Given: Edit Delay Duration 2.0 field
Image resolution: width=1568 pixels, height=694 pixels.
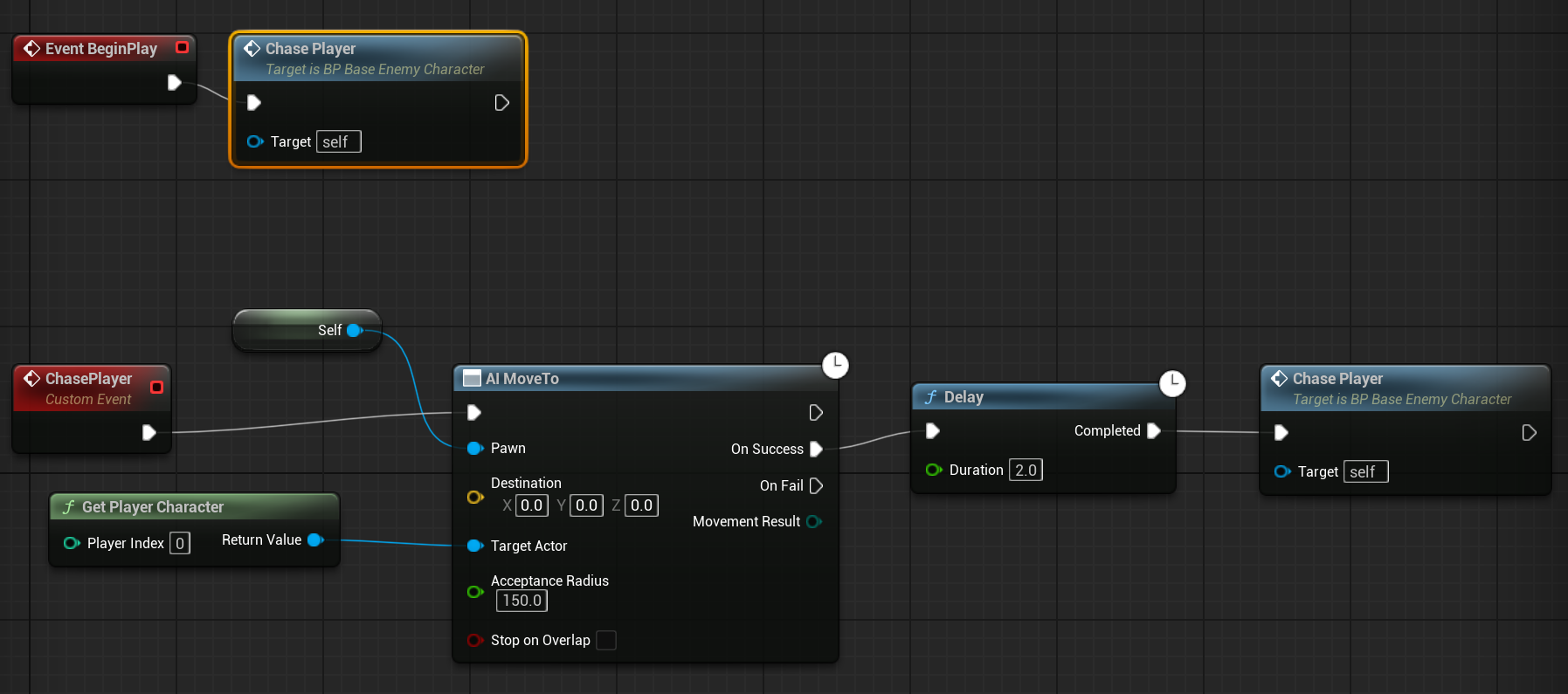Looking at the screenshot, I should click(1026, 470).
